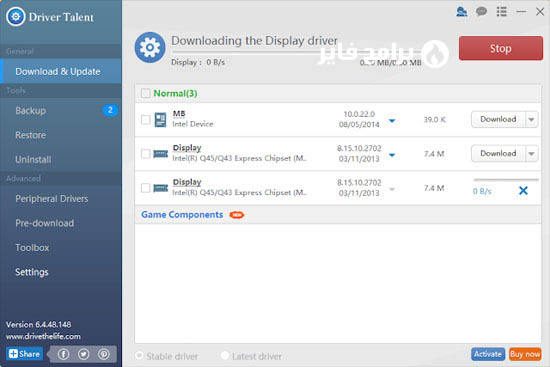Check the downloading Display row checkbox
Image resolution: width=550 pixels, height=367 pixels.
click(145, 188)
